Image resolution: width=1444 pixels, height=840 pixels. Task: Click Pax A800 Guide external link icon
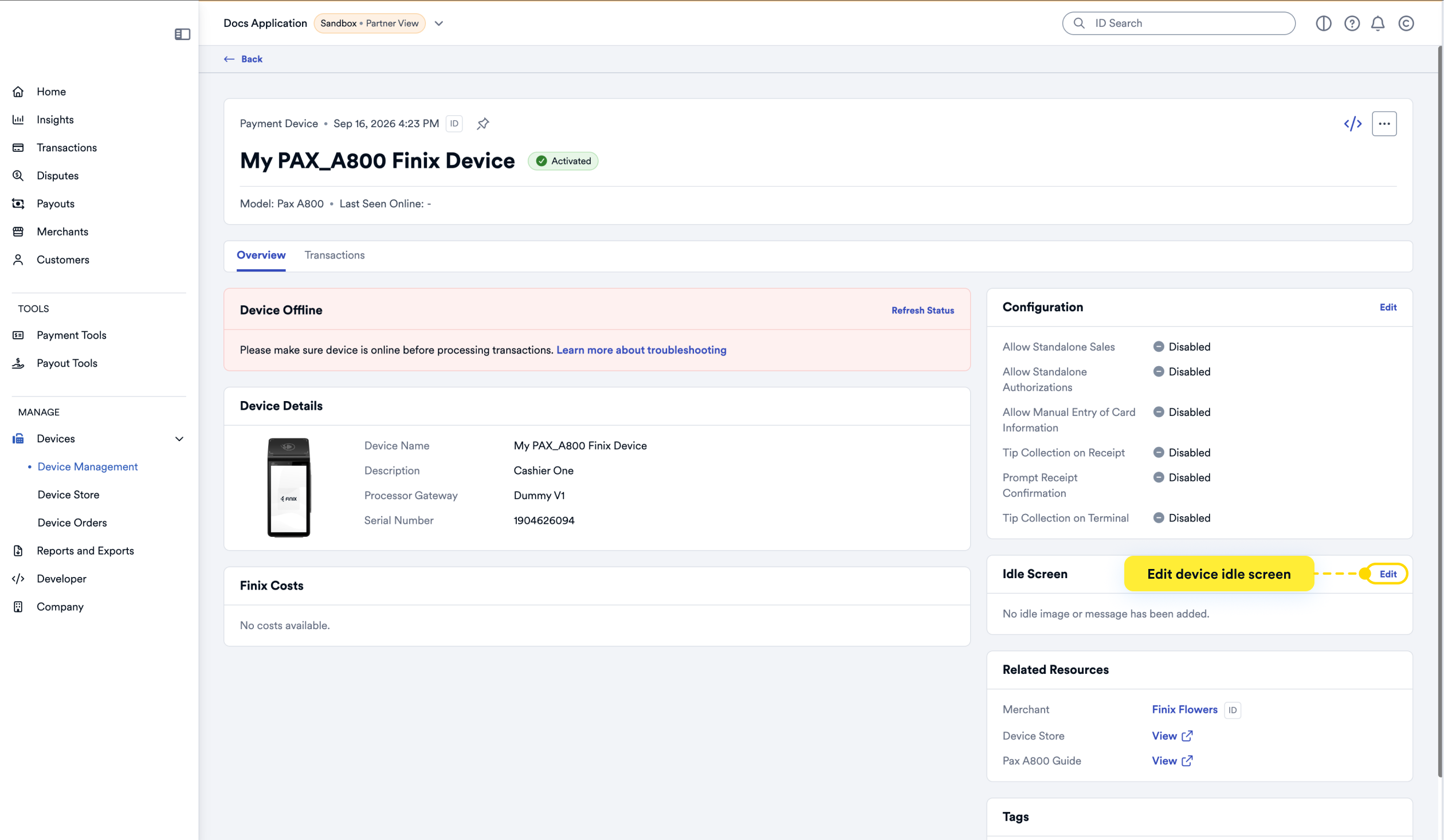1187,761
